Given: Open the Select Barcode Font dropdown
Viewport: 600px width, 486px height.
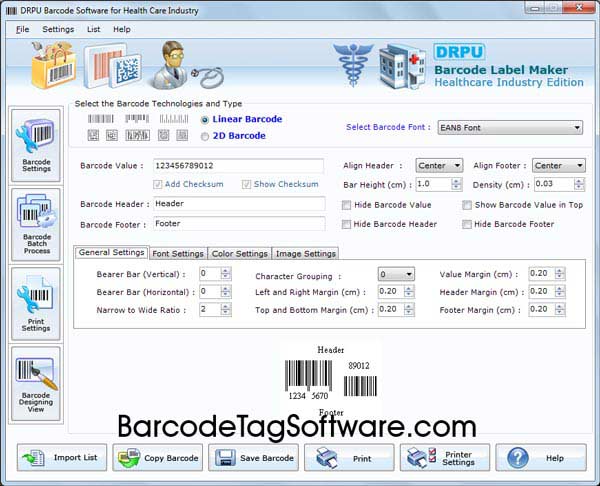Looking at the screenshot, I should pos(510,128).
